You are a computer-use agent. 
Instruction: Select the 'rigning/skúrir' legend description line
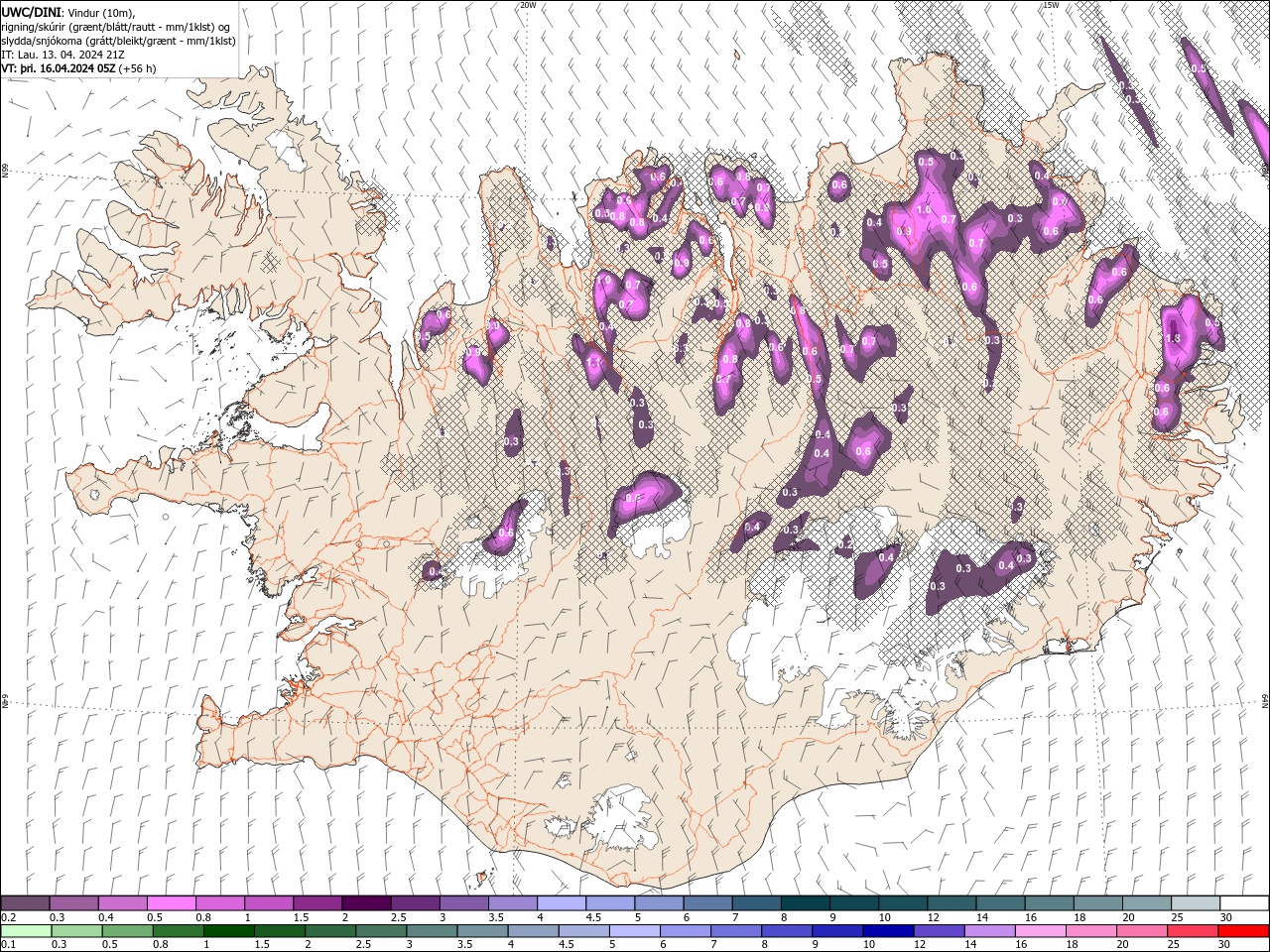coord(117,26)
